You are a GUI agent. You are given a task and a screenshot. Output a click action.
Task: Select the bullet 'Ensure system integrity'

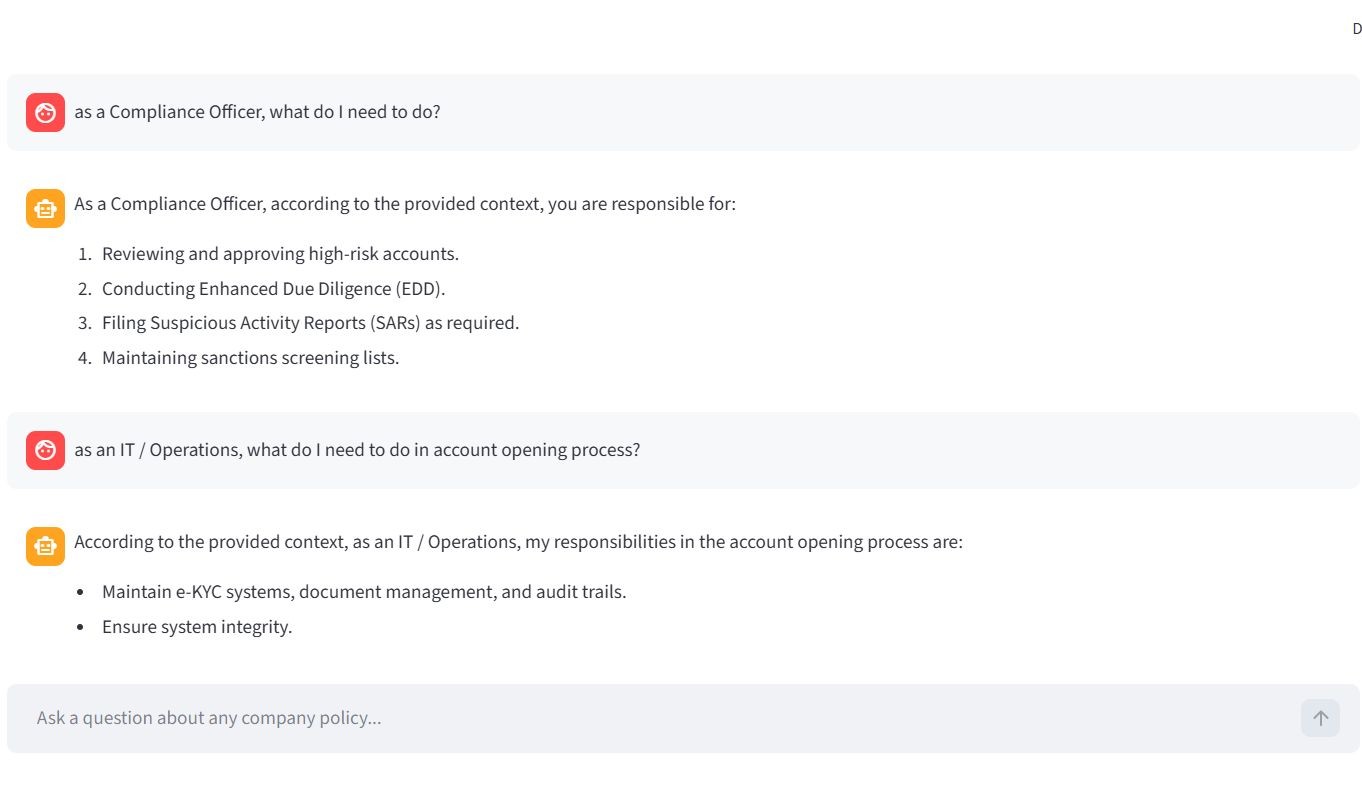point(196,626)
